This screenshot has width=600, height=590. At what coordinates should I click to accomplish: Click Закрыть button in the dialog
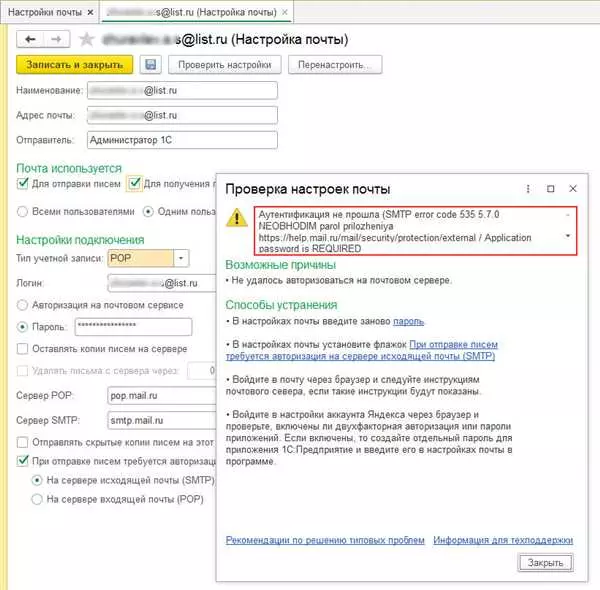tap(545, 562)
